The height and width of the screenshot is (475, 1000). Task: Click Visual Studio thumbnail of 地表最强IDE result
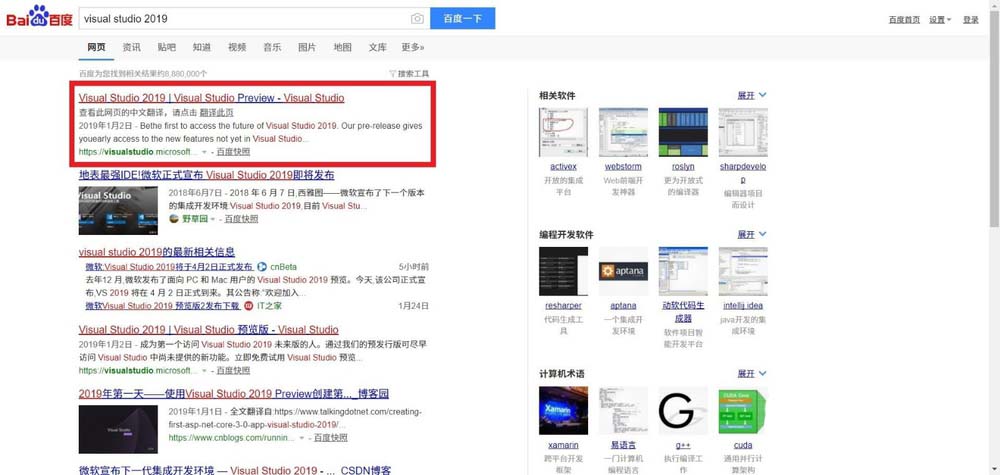[118, 211]
